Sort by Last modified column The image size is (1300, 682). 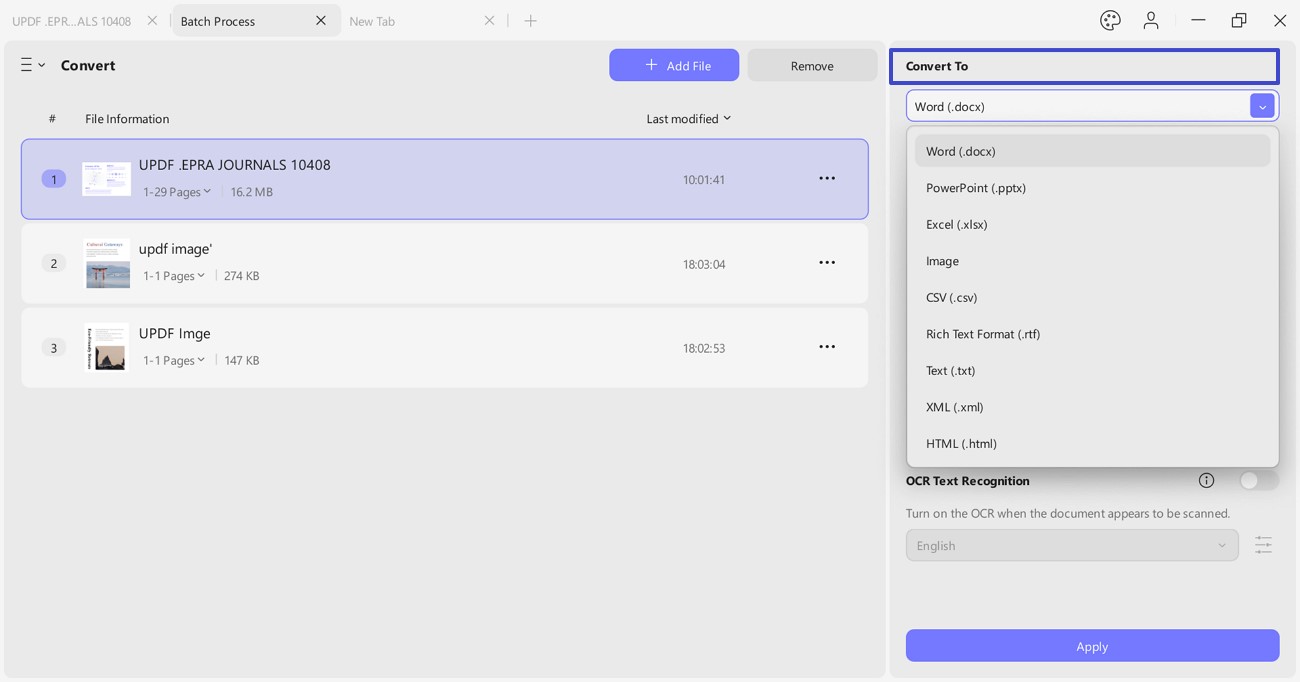(x=688, y=119)
